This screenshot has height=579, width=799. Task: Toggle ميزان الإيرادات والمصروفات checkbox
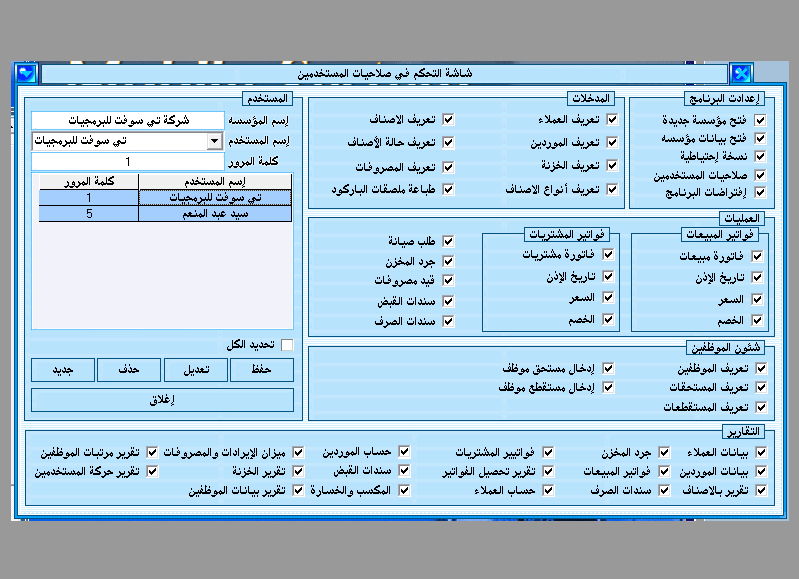(299, 452)
